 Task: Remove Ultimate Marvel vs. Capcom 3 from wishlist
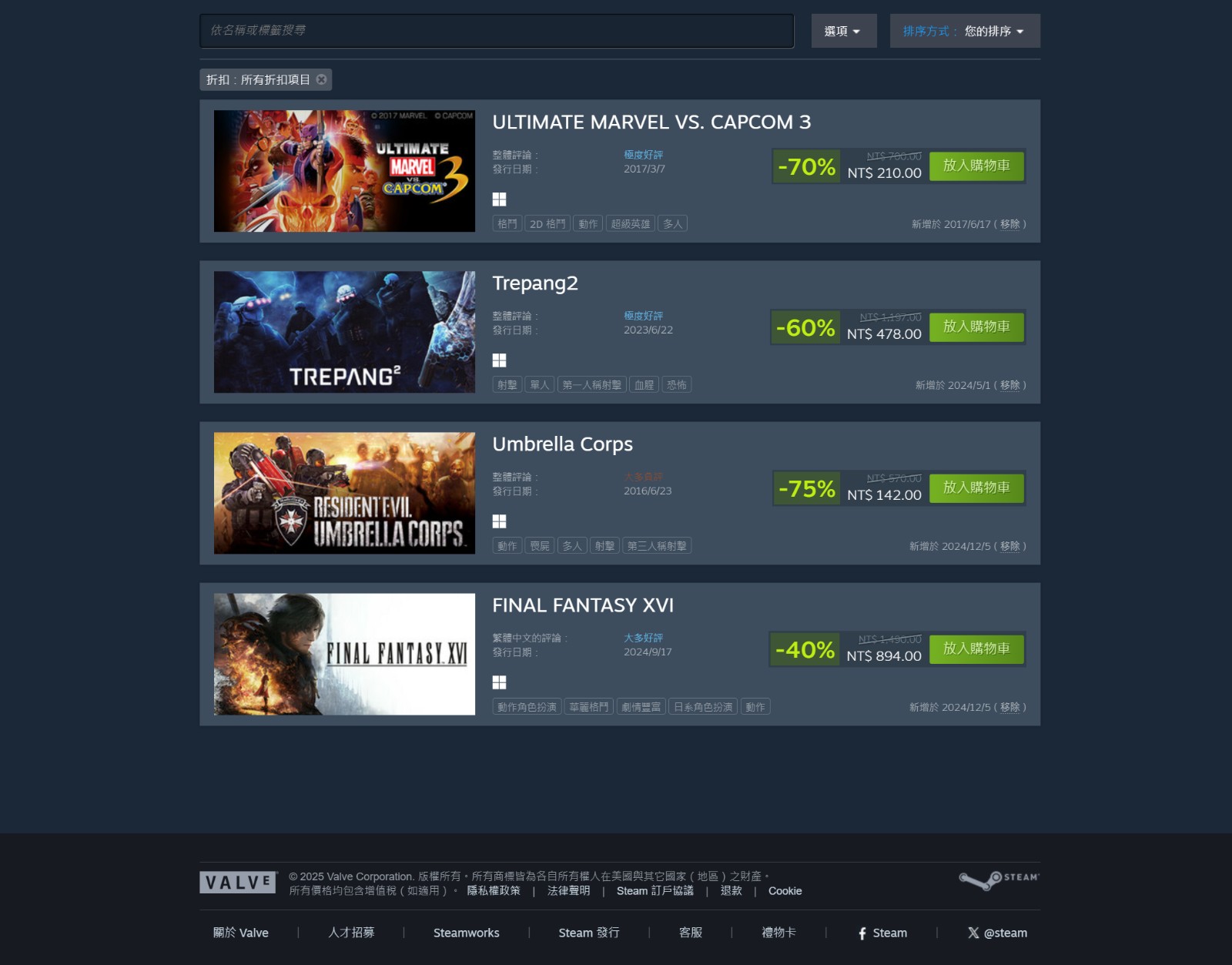coord(1009,224)
